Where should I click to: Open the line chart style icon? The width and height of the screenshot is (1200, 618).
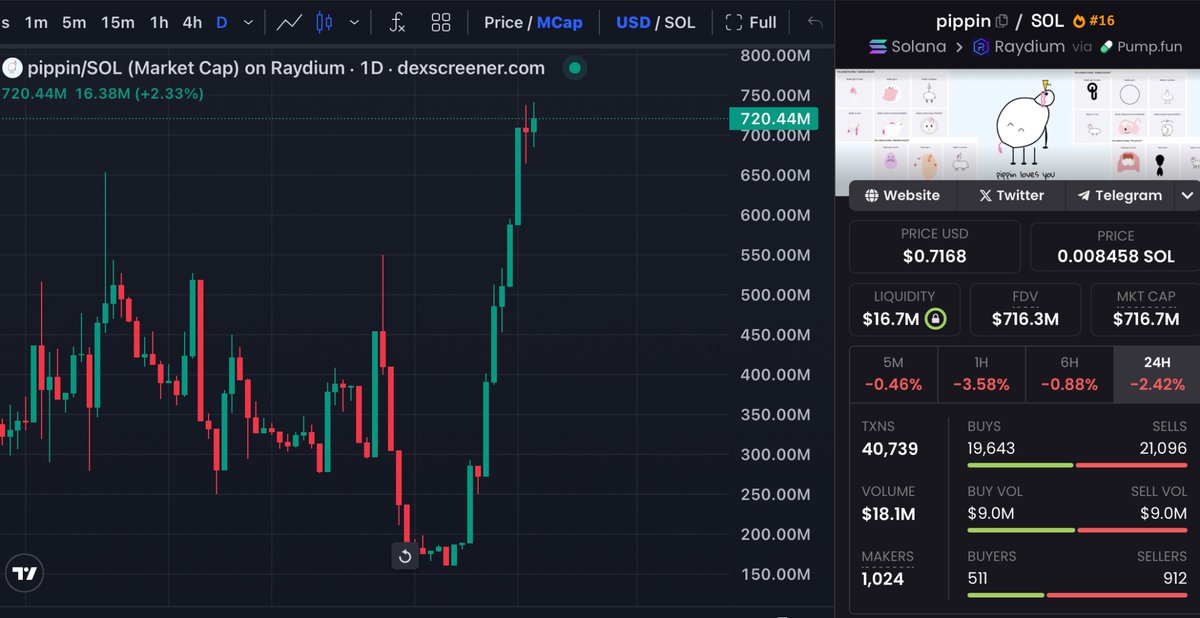[291, 21]
